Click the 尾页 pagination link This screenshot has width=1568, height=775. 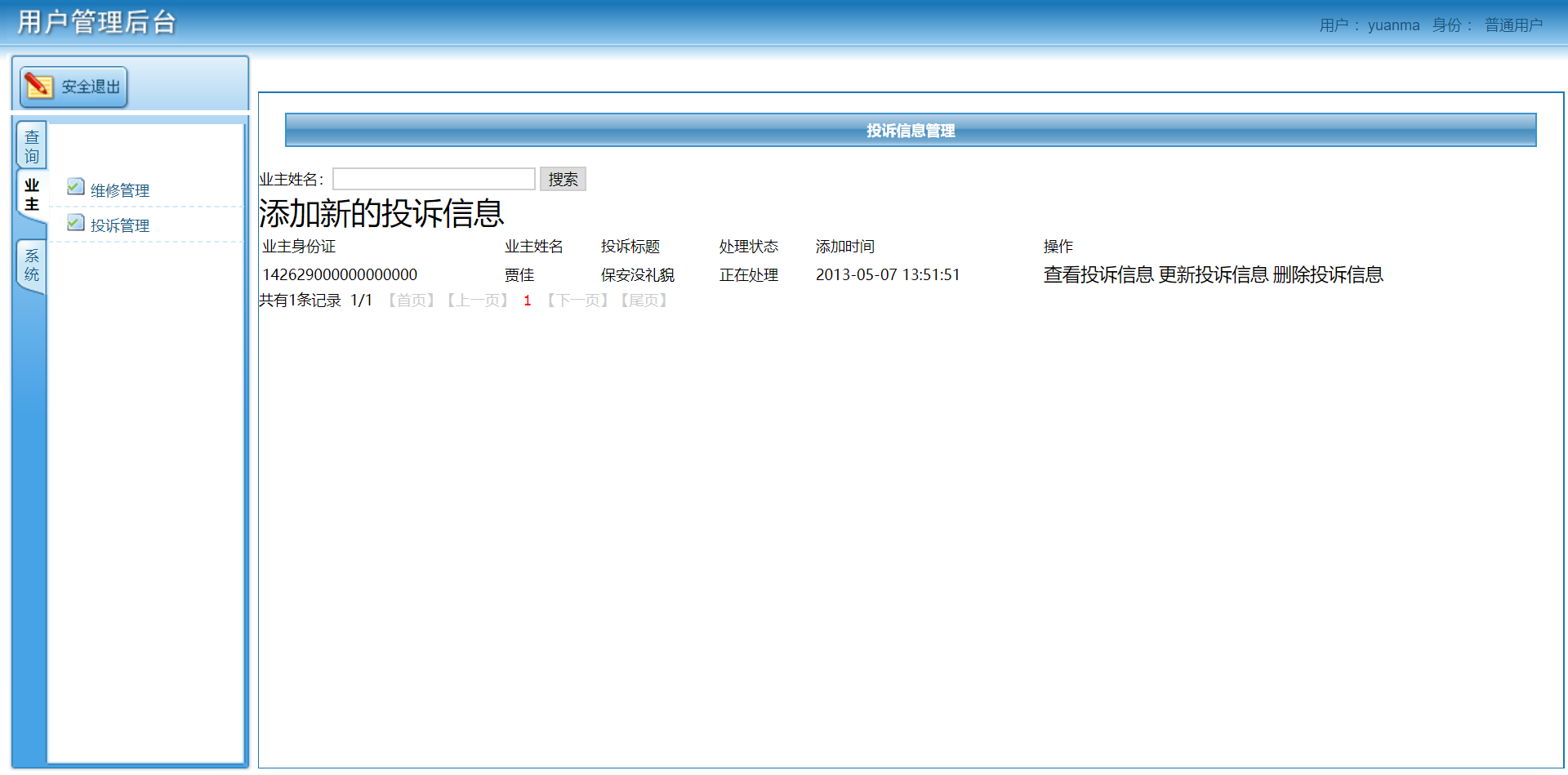tap(644, 300)
